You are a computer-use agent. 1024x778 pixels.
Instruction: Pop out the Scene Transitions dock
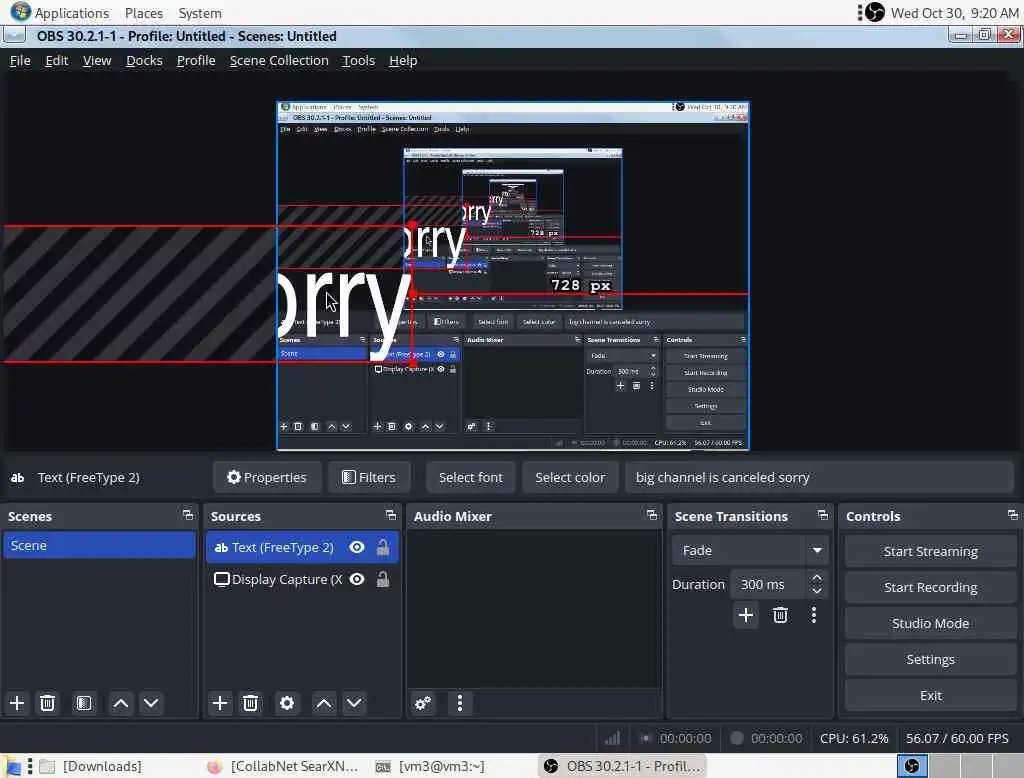[x=823, y=515]
